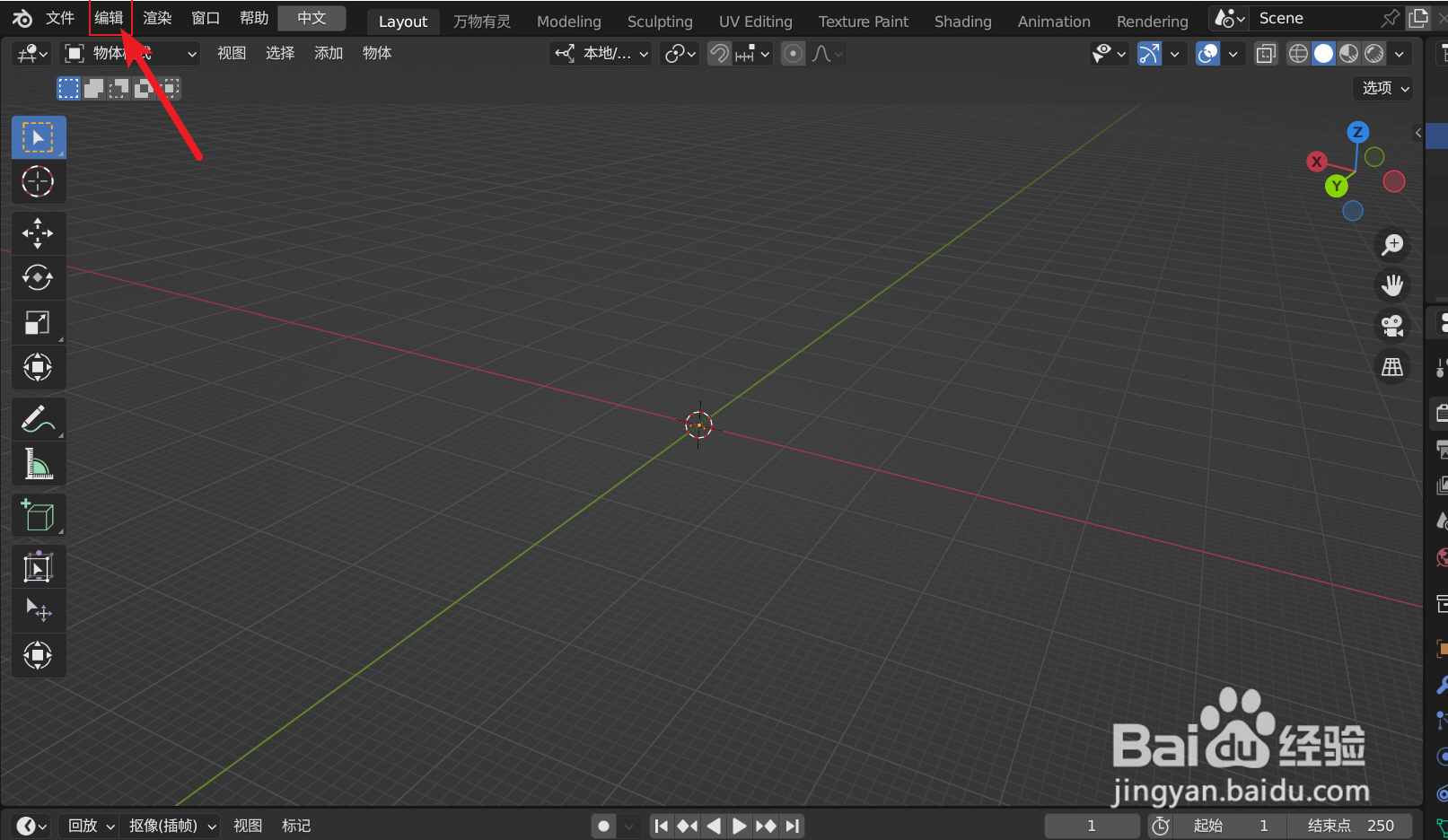Click the Z axis gizmo handle
This screenshot has height=840, width=1448.
click(x=1357, y=132)
